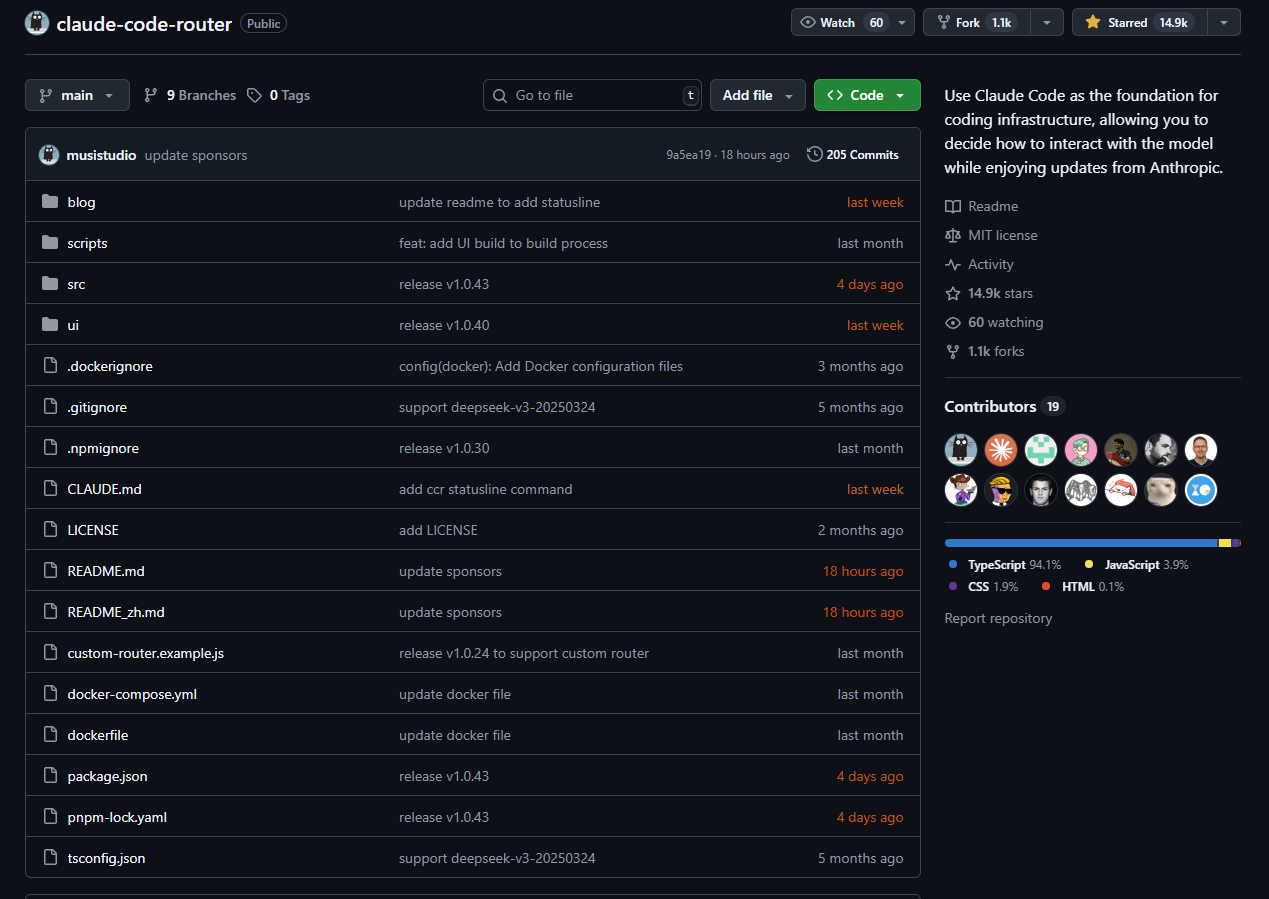This screenshot has height=899, width=1269.
Task: Click the CSS 1.9% language entry
Action: pos(983,587)
